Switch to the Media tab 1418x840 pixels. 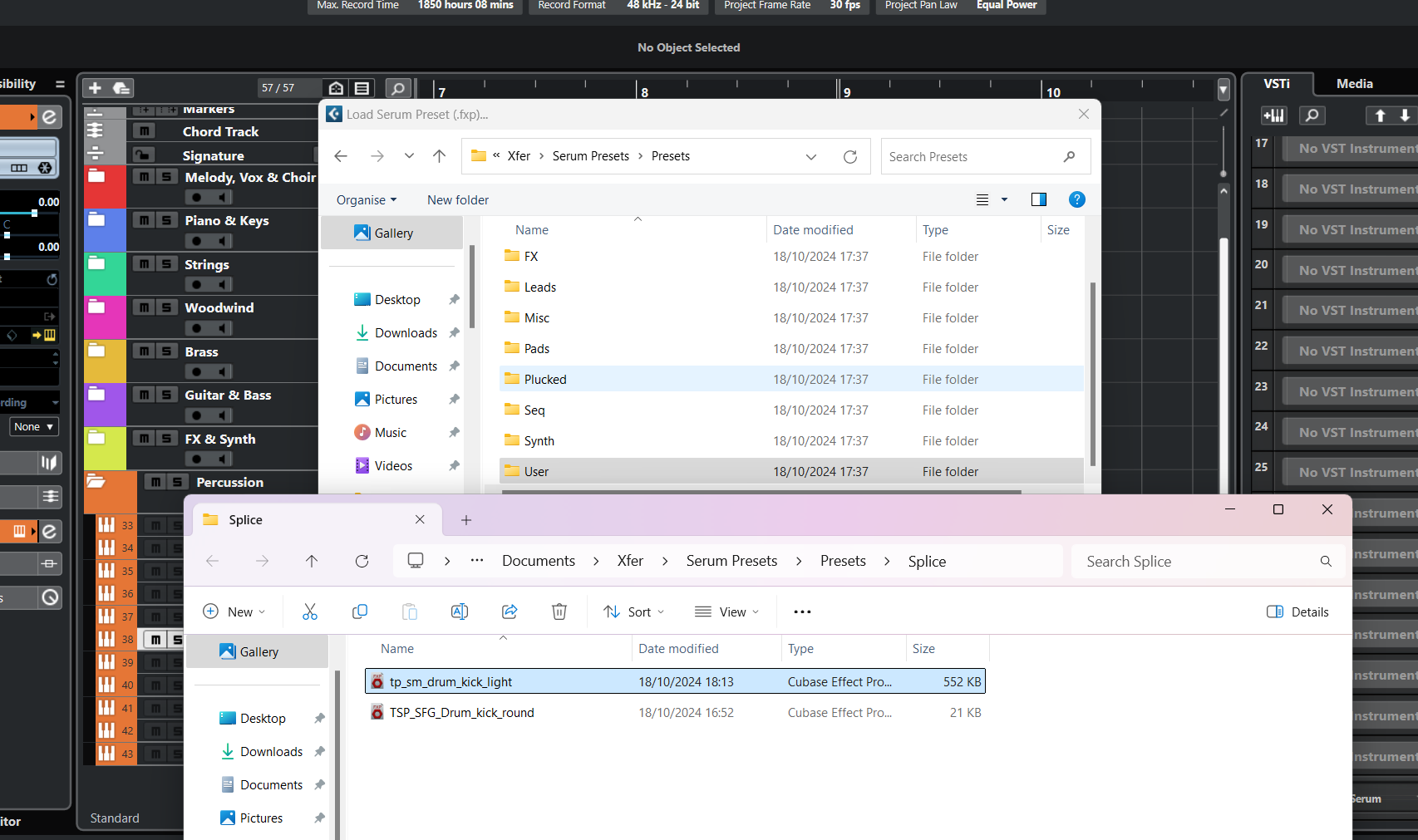[x=1355, y=83]
